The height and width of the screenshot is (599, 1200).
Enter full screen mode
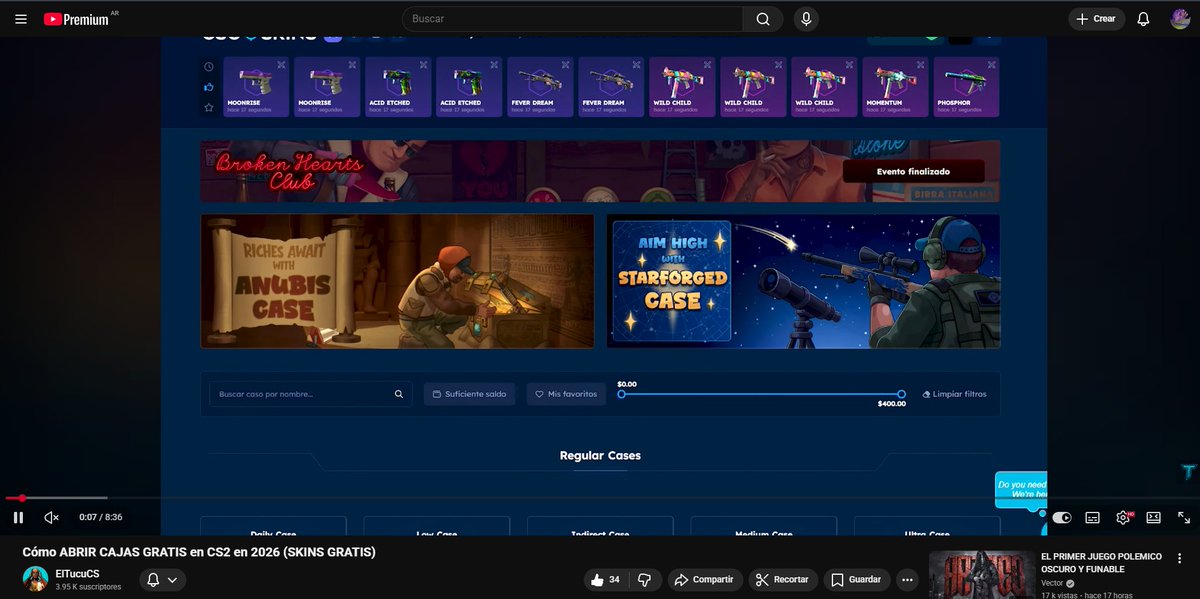[1184, 517]
